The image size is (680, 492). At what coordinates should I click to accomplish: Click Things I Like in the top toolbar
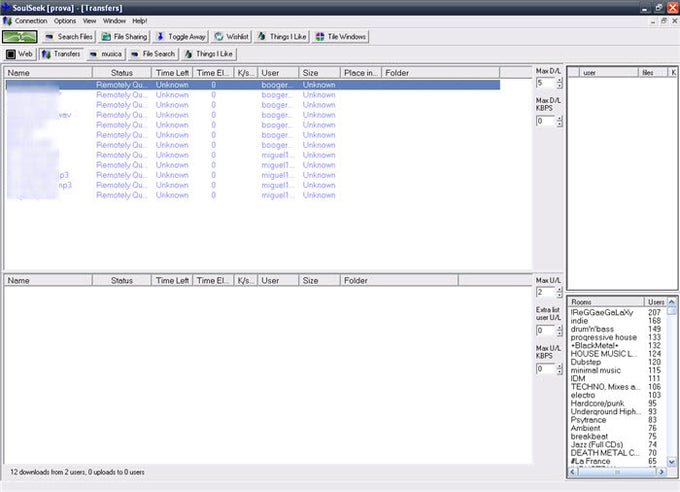coord(282,37)
